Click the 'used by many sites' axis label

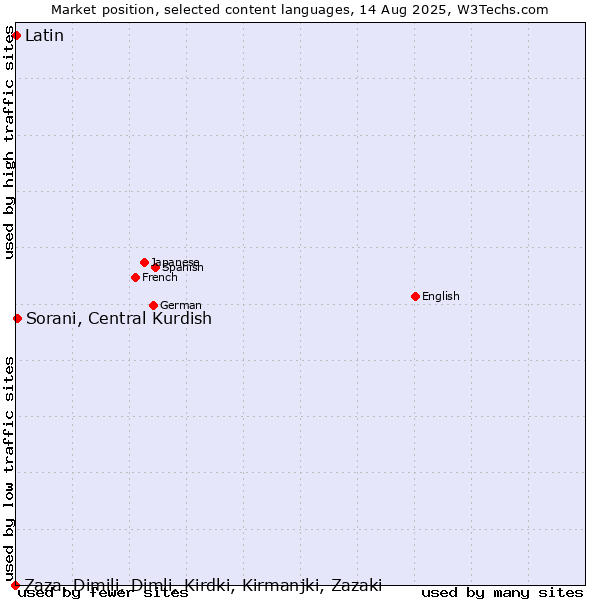502,593
